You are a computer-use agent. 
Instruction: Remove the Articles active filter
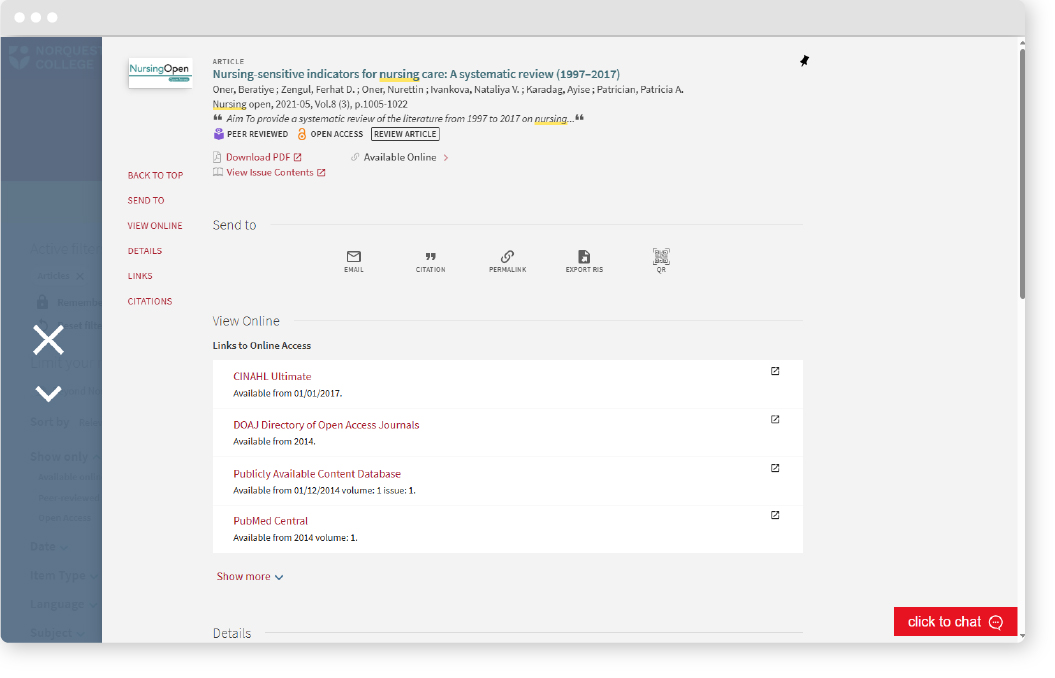[x=80, y=276]
